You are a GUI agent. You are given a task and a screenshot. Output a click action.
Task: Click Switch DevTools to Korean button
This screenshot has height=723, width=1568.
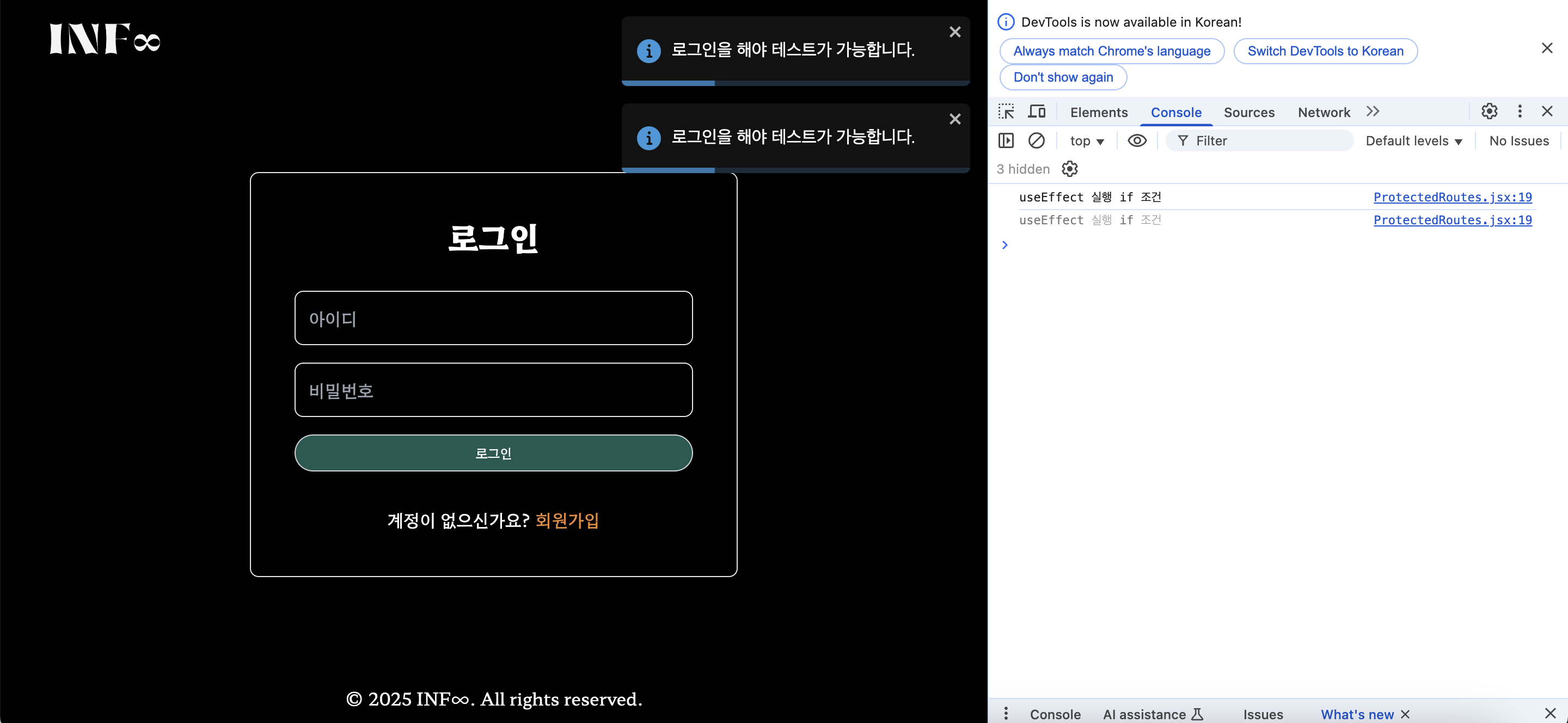click(1325, 51)
